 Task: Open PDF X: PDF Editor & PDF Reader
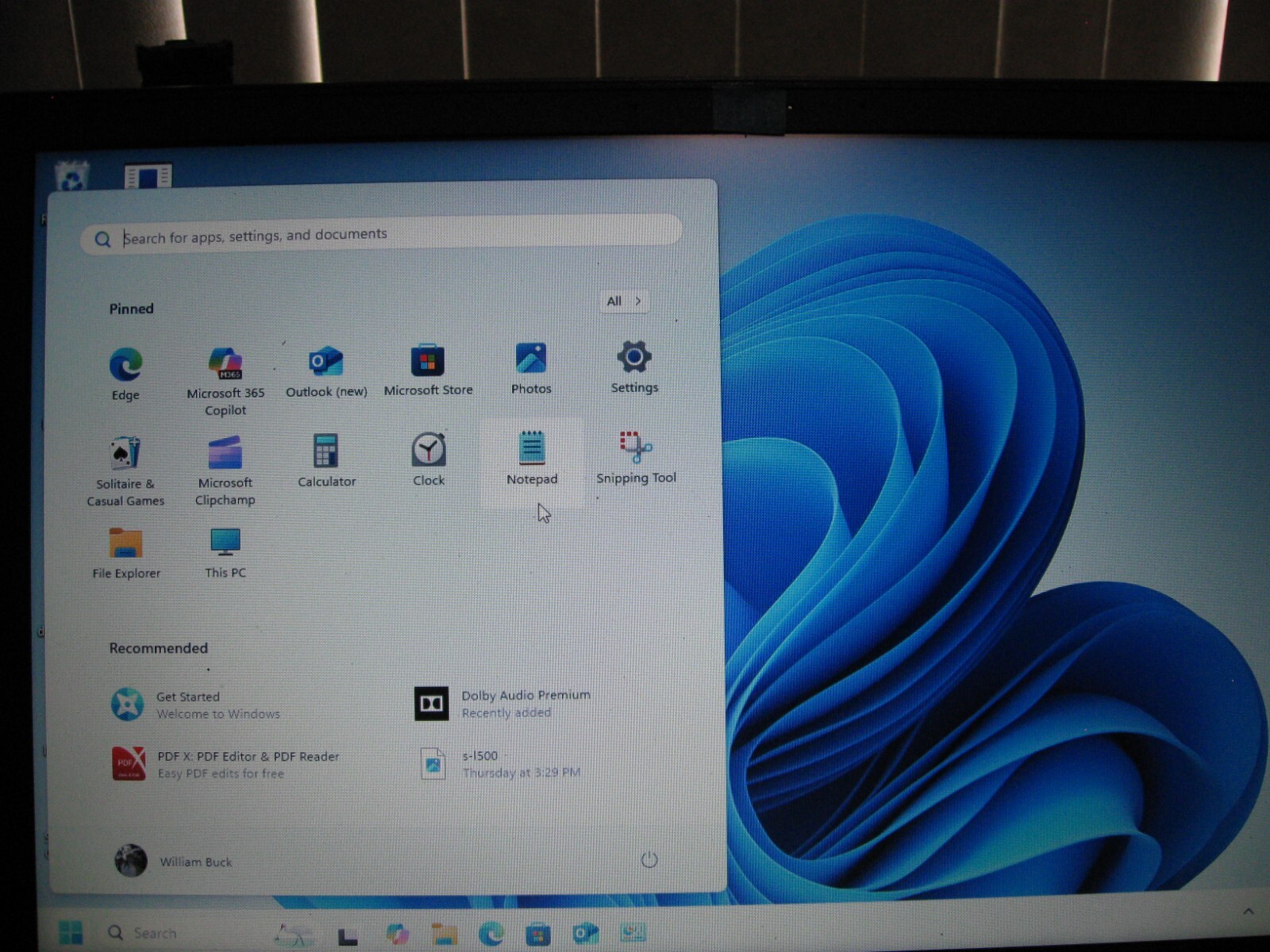(226, 764)
